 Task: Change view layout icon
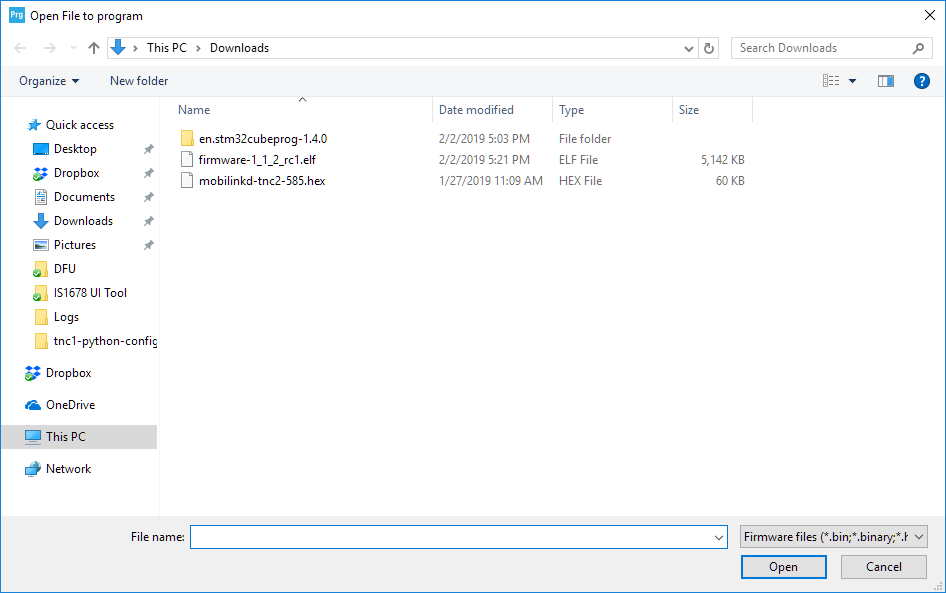click(831, 81)
